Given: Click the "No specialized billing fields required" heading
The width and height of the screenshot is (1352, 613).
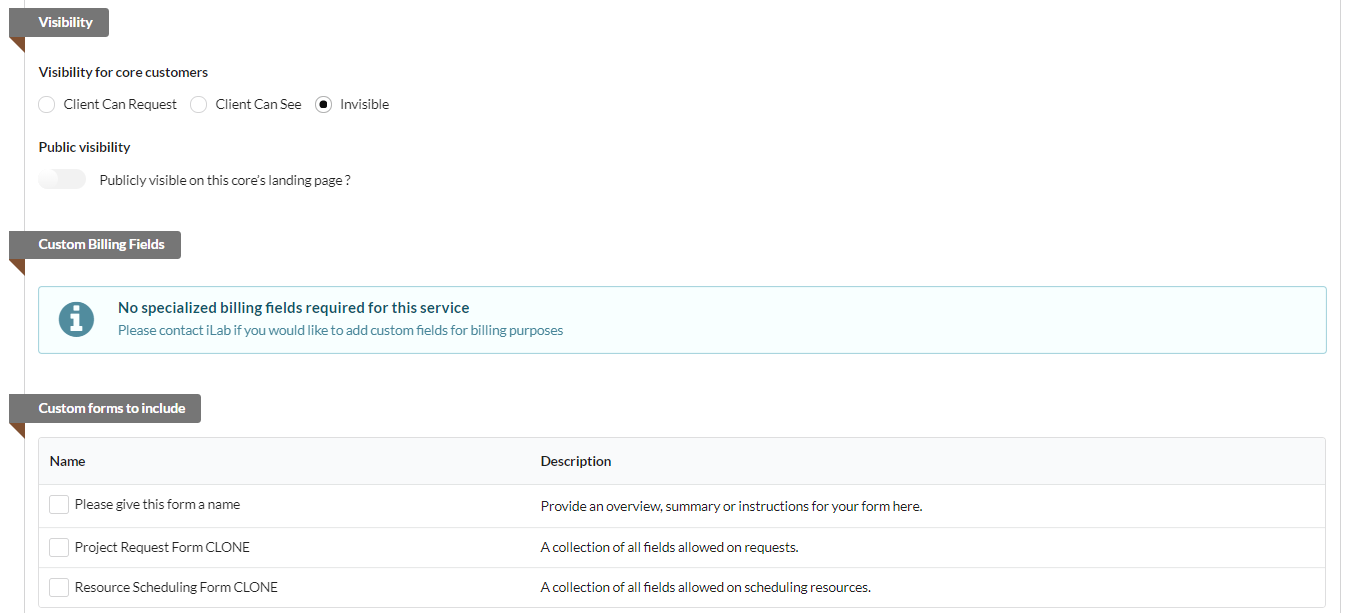Looking at the screenshot, I should coord(293,308).
